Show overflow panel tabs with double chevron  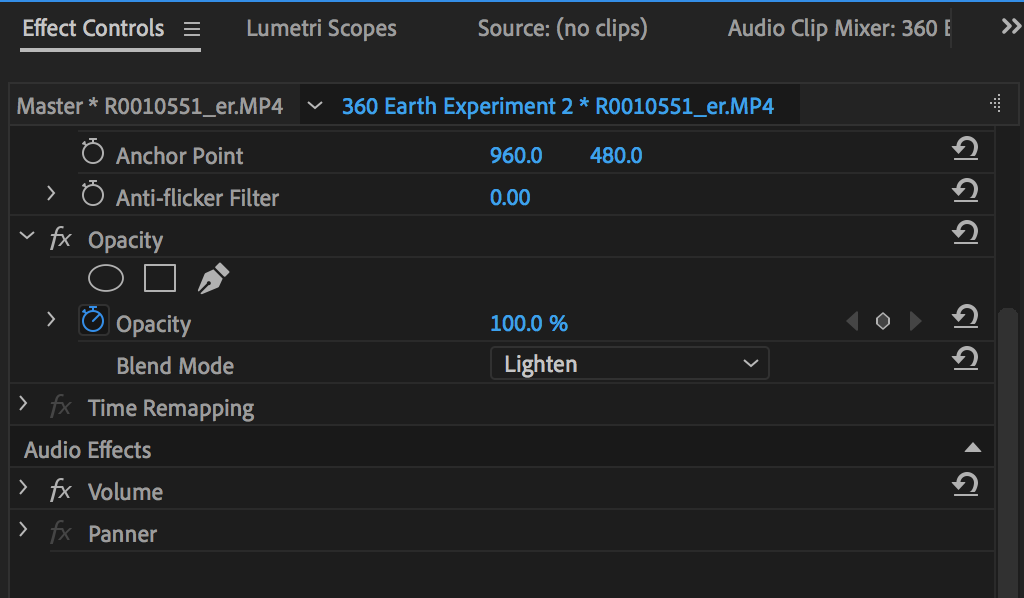click(1011, 28)
